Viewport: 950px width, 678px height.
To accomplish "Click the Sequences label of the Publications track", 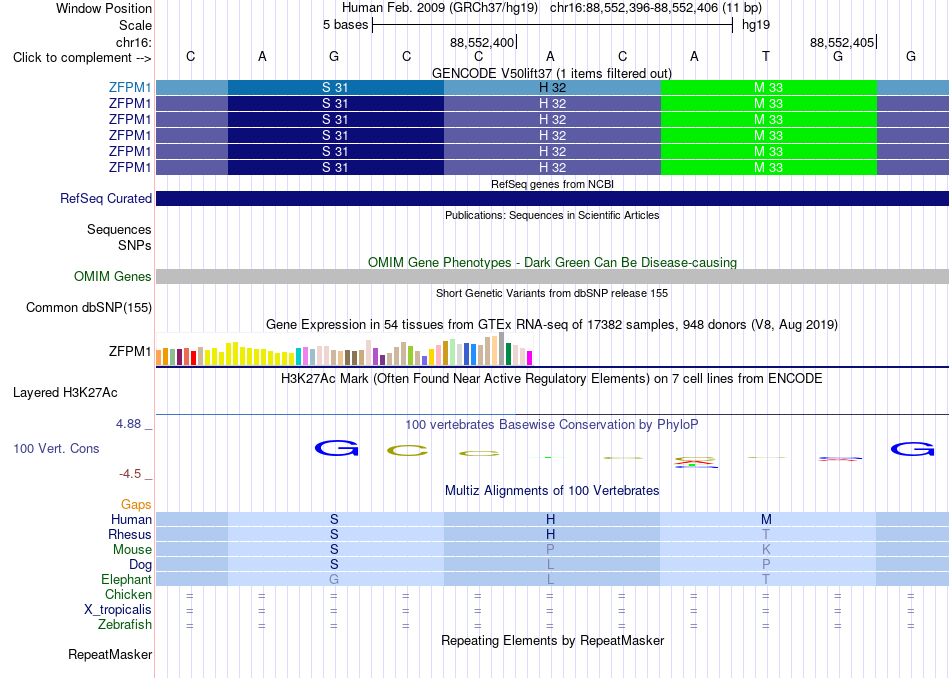I will [119, 229].
